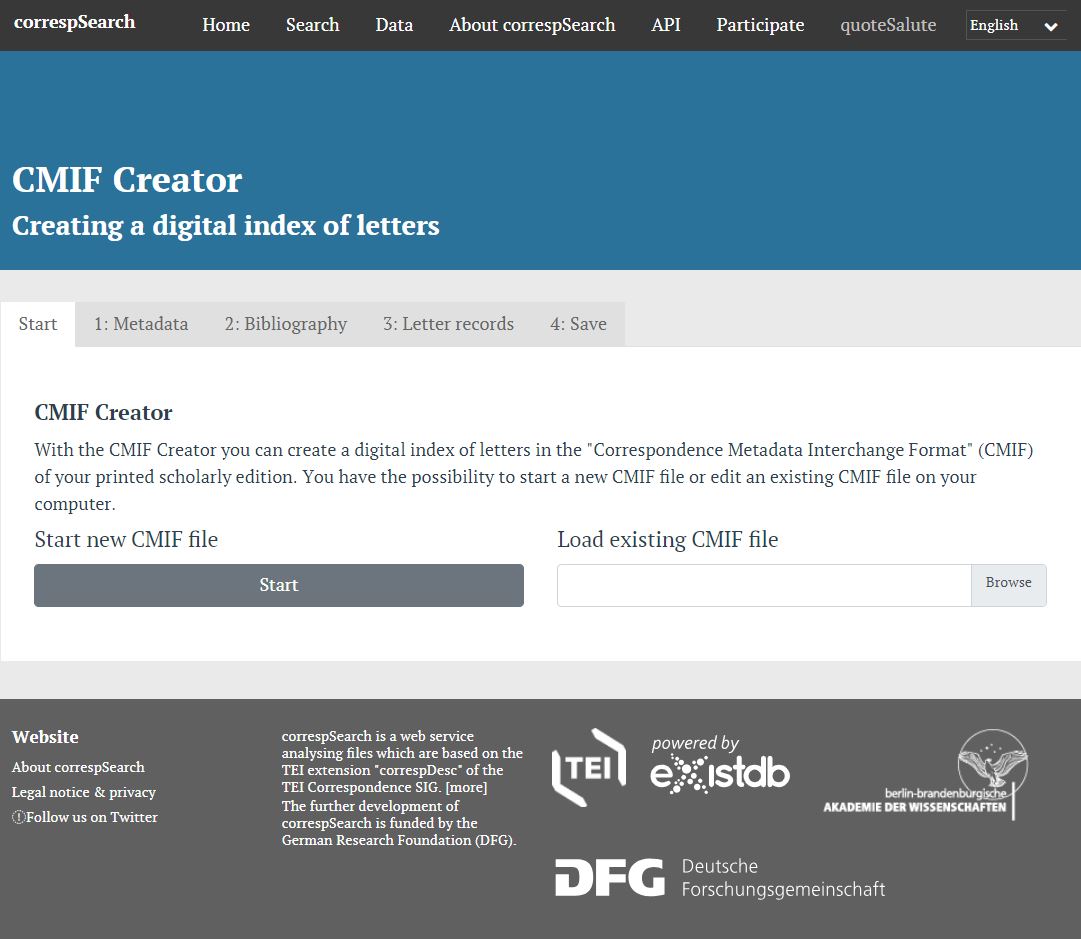Click the existing CMIF file input field
The height and width of the screenshot is (939, 1081).
point(764,585)
